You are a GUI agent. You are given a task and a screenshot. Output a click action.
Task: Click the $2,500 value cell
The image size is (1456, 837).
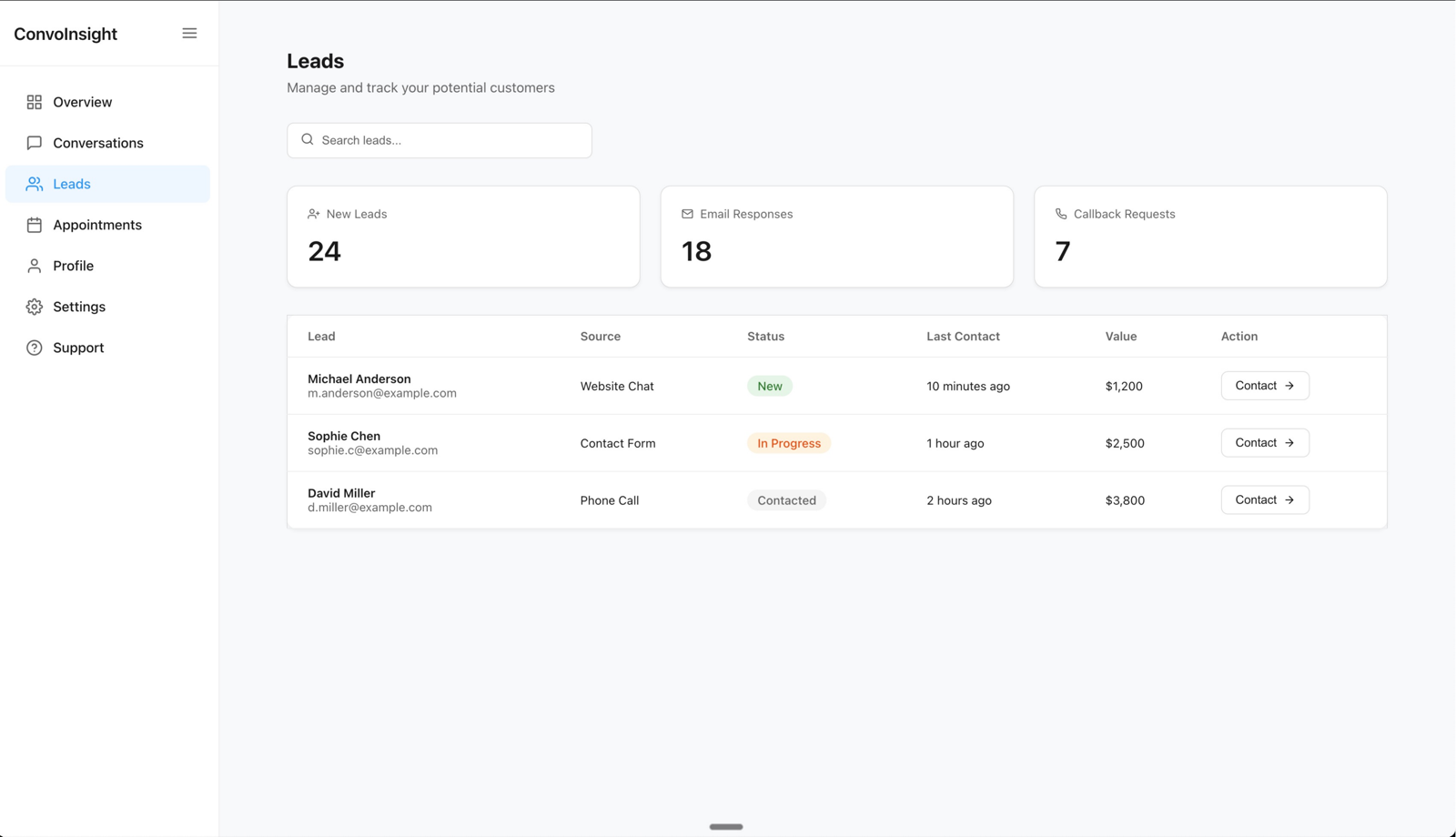1125,443
